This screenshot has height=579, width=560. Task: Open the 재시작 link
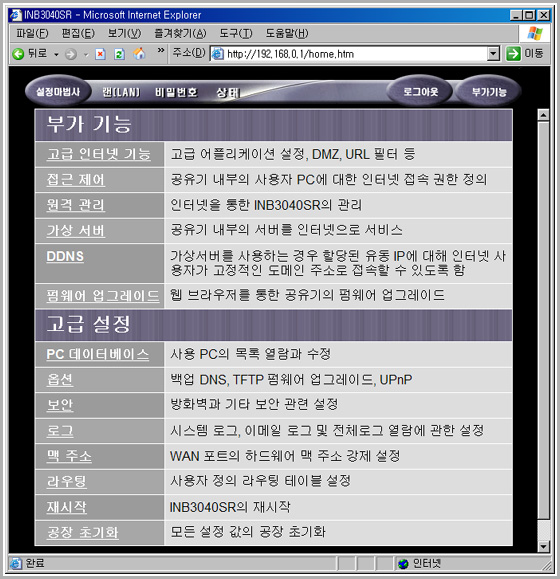[66, 507]
